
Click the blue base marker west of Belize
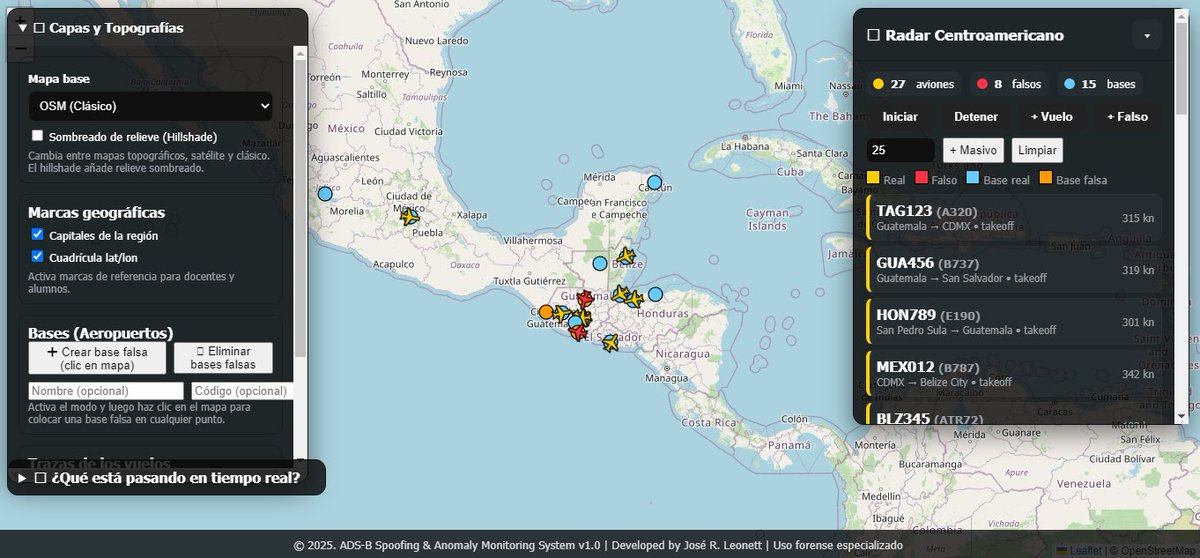599,263
